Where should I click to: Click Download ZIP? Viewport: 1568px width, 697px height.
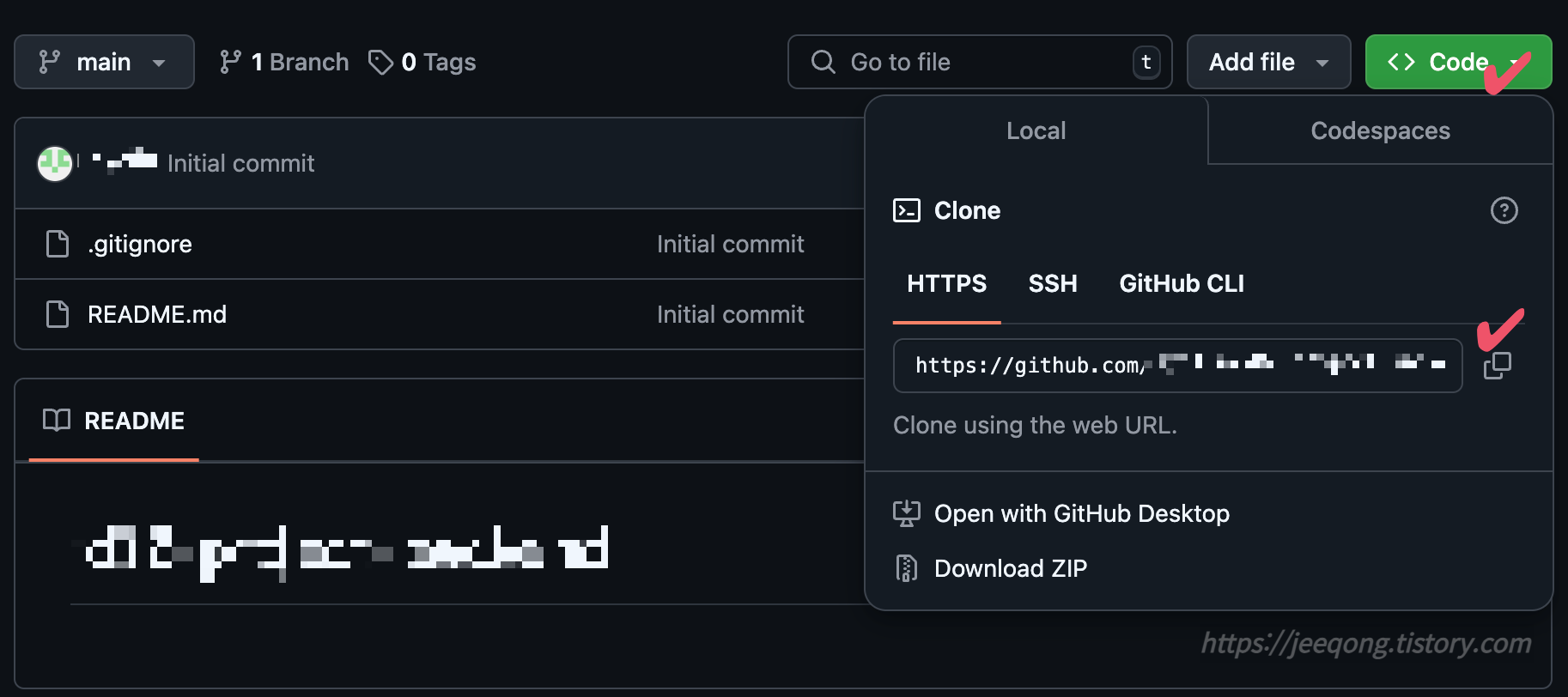[x=1011, y=568]
